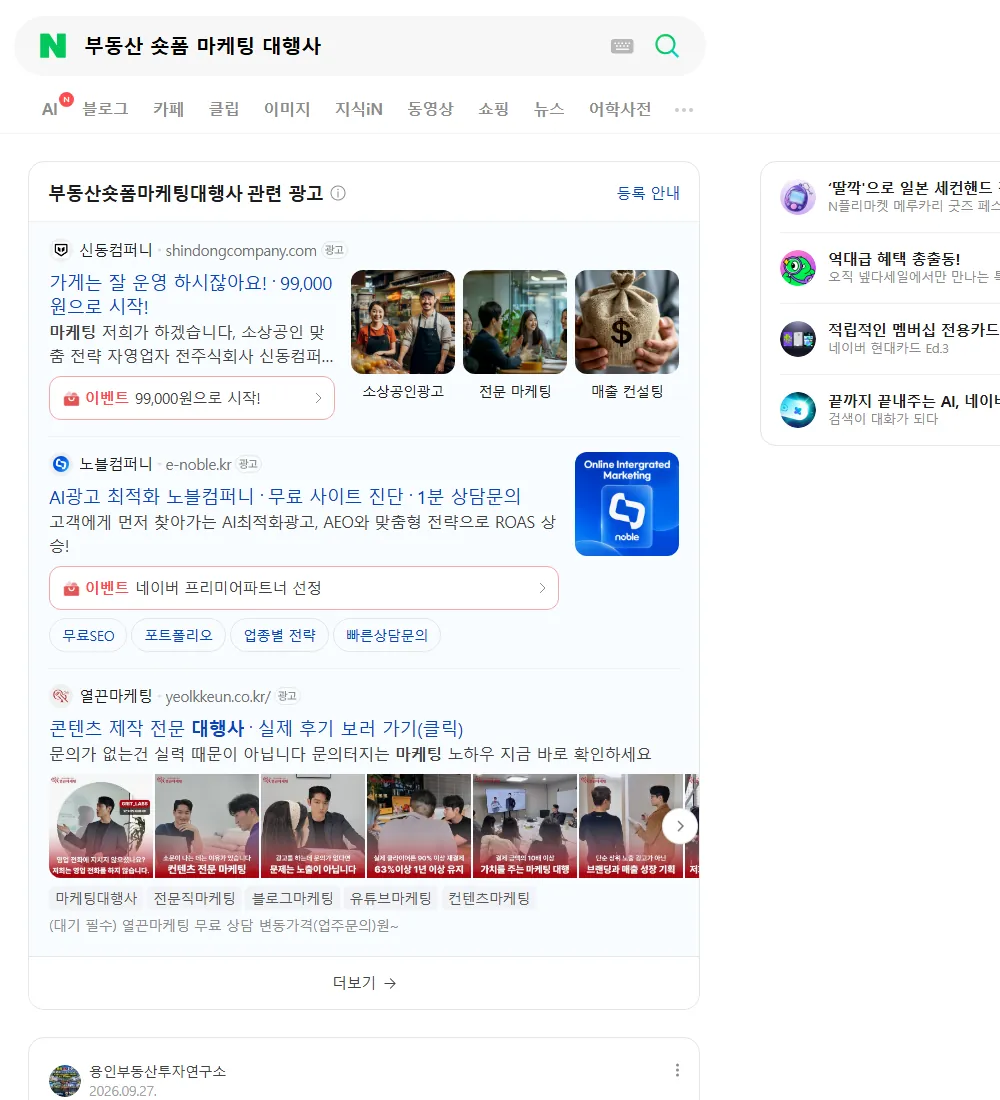Open AI광고 최적화 노블컴퍼니 ad title
Screen dimensions: 1000x1100
285,496
